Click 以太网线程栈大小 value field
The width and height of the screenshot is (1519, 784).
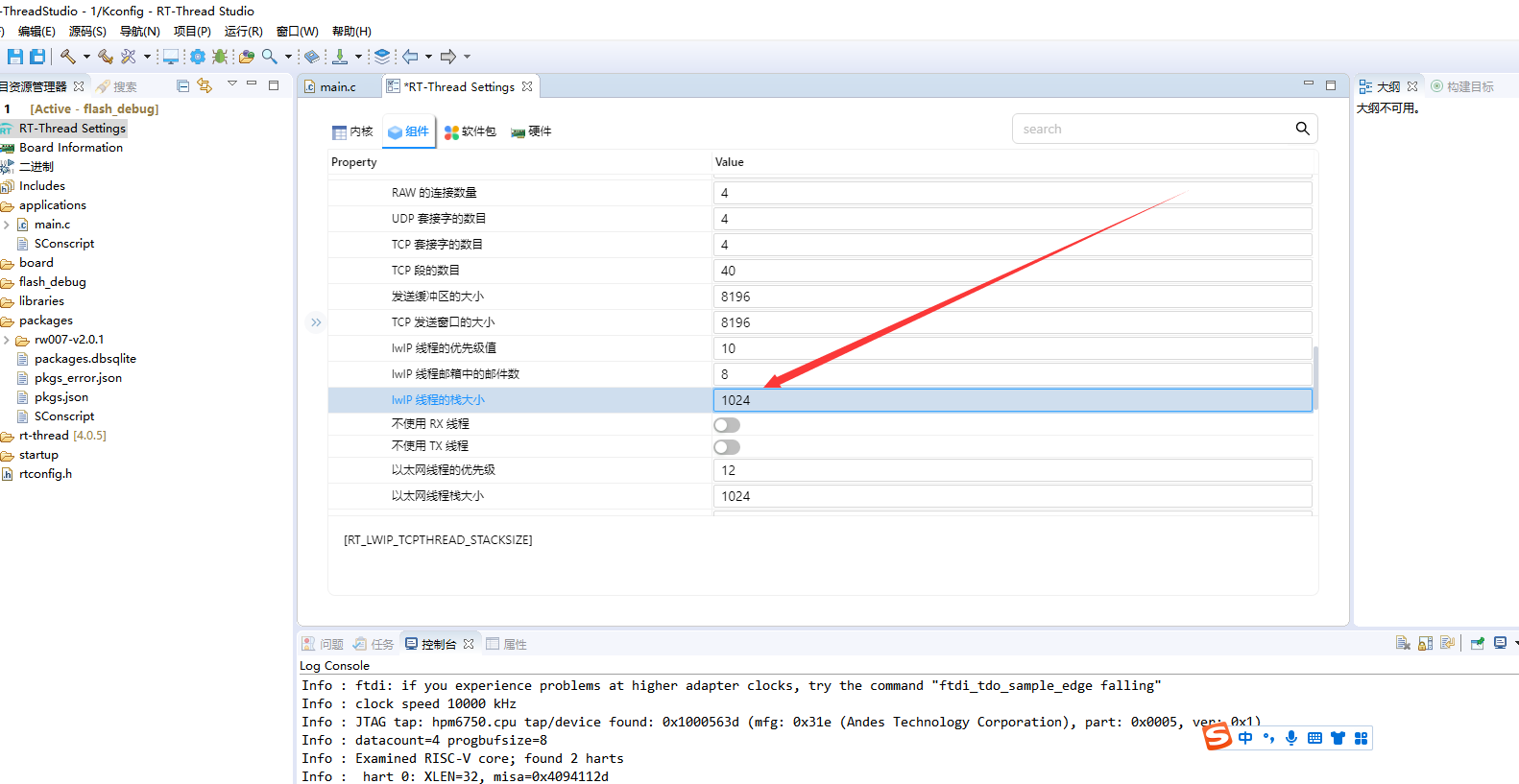pos(1013,496)
